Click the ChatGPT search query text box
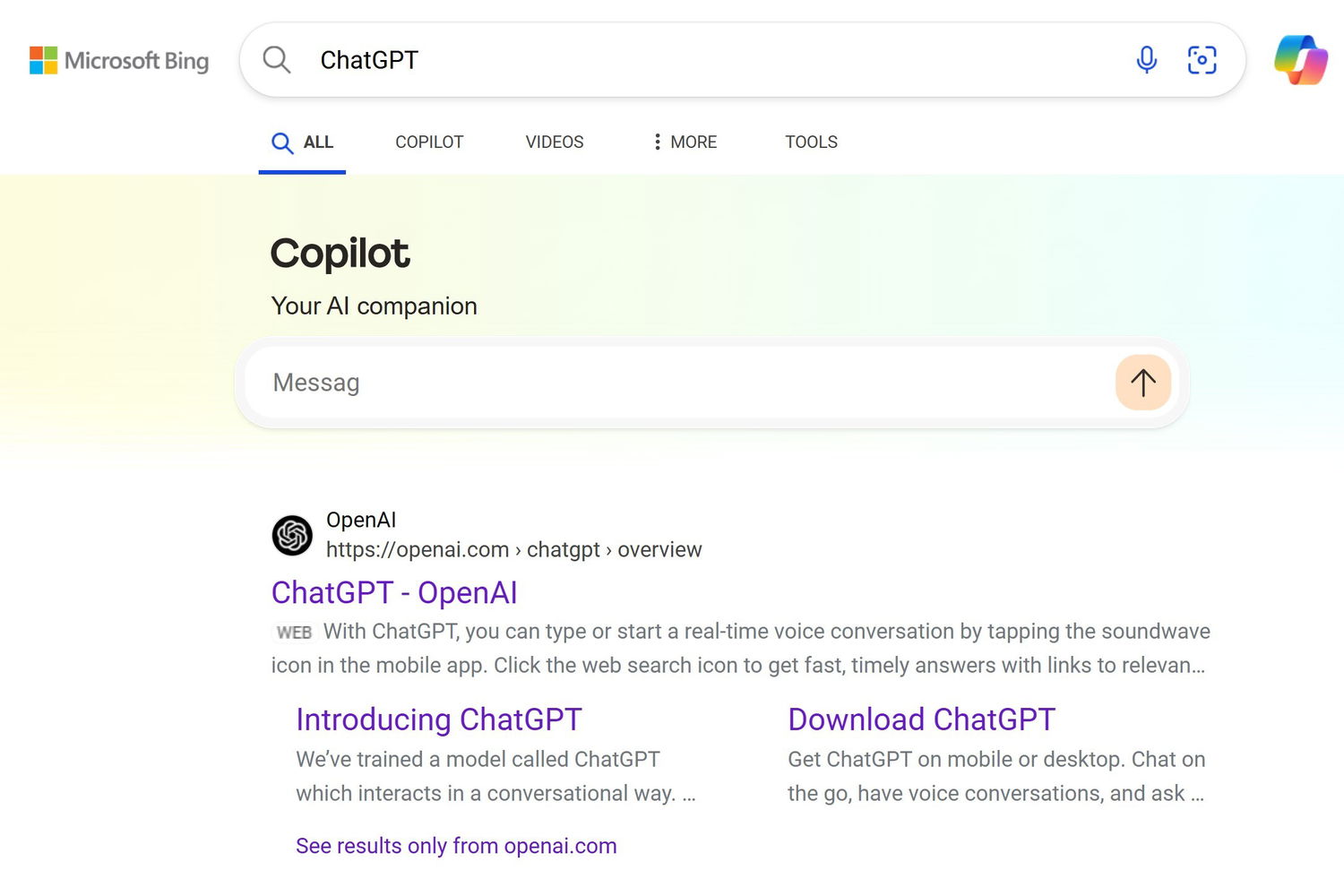This screenshot has height=896, width=1344. [x=717, y=60]
